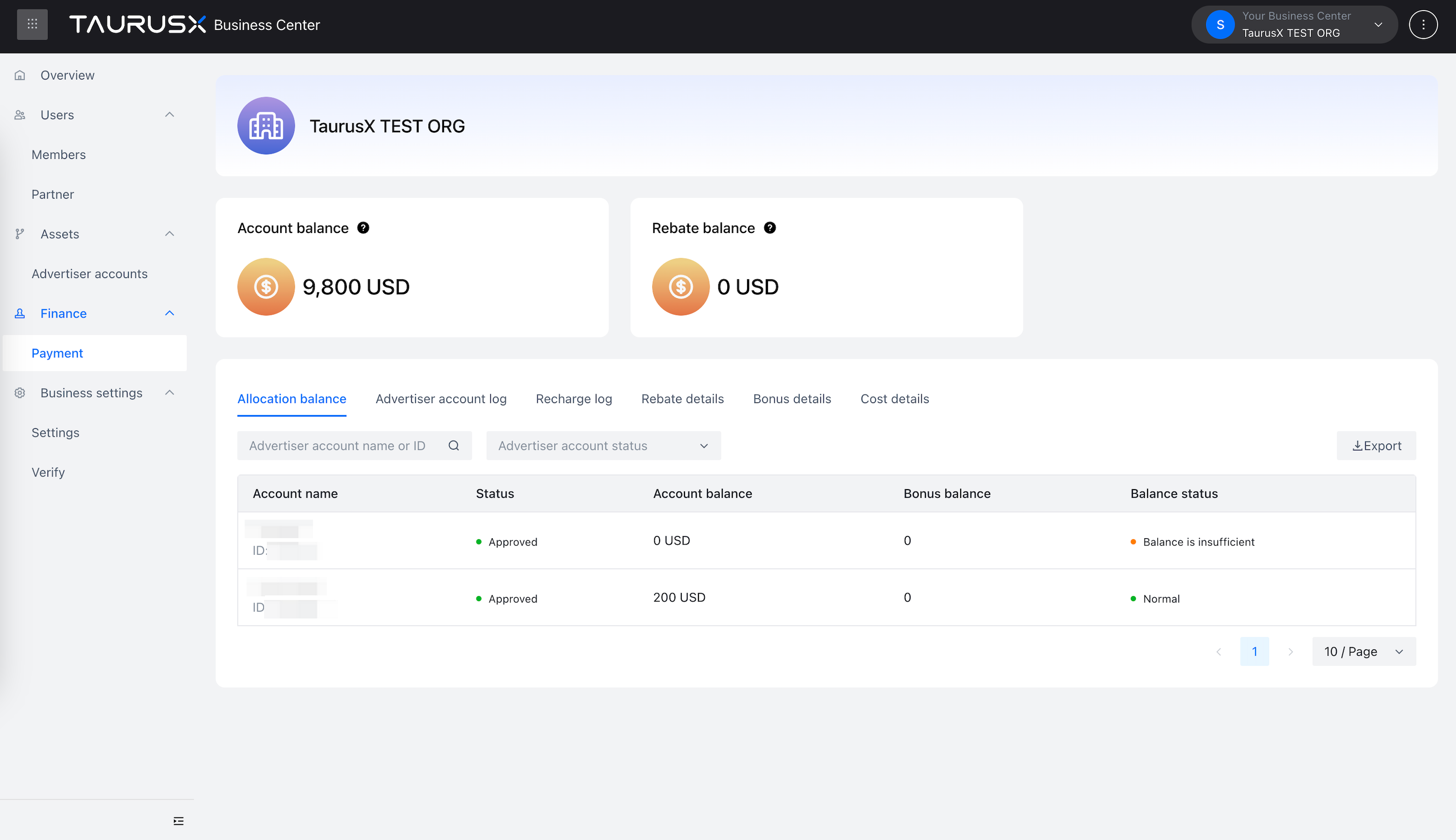Screen dimensions: 1456x840
Task: Switch to Advertiser account log tab
Action: pos(441,399)
